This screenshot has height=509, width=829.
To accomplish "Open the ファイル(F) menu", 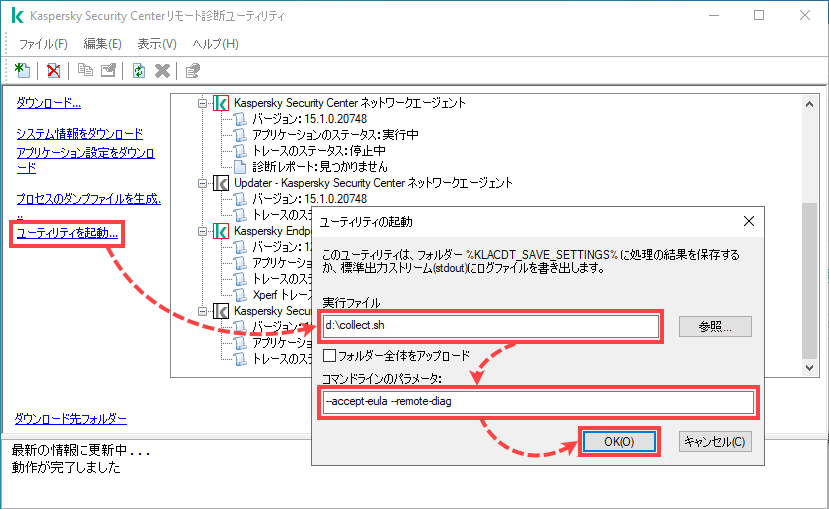I will coord(43,44).
